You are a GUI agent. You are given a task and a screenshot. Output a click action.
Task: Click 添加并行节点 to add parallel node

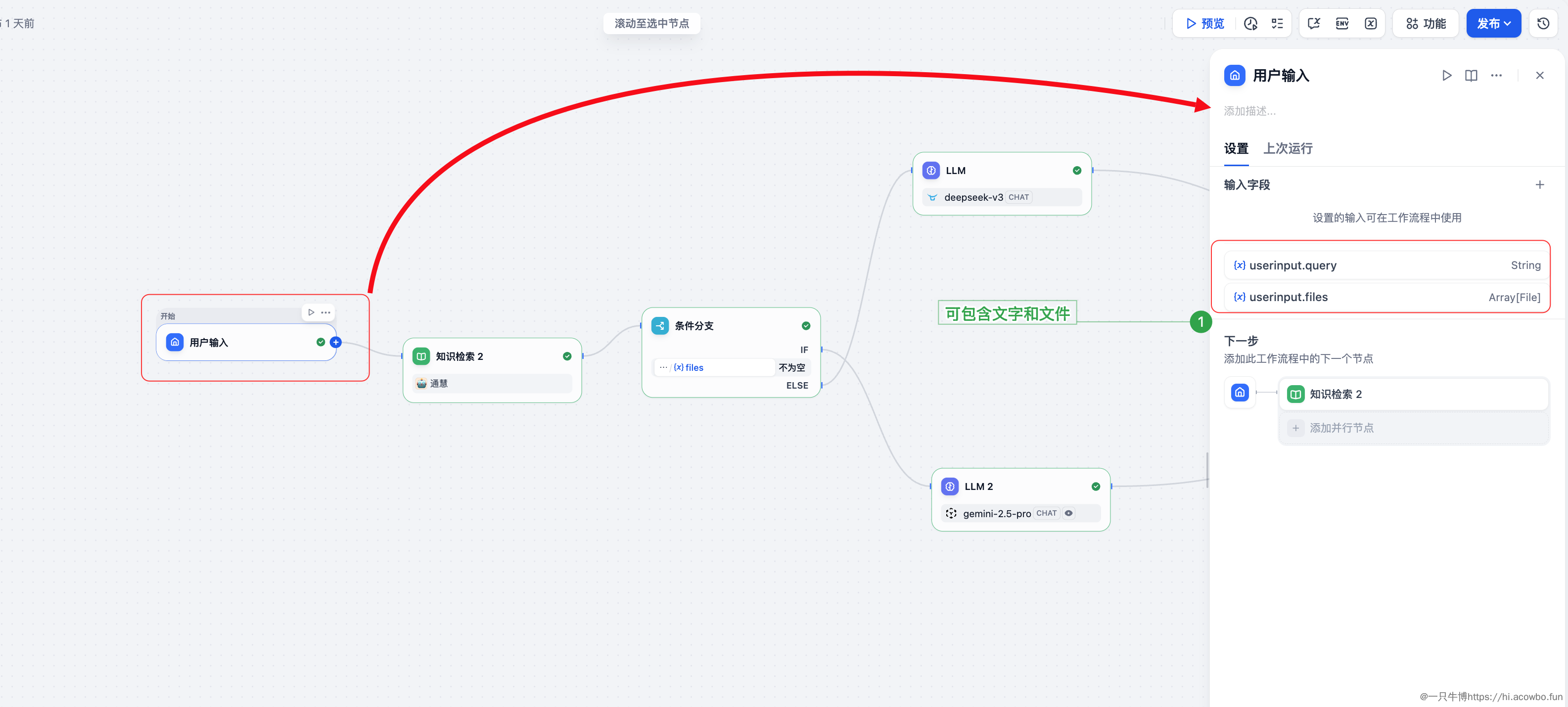point(1341,428)
